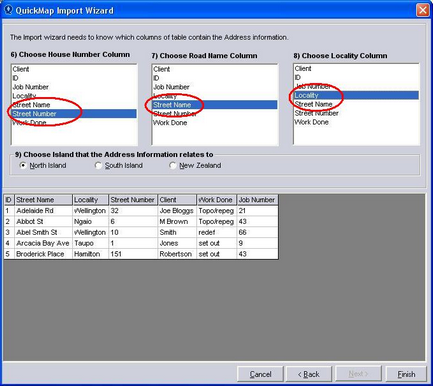Click the Jones client cell
This screenshot has height=386, width=433.
tap(177, 243)
